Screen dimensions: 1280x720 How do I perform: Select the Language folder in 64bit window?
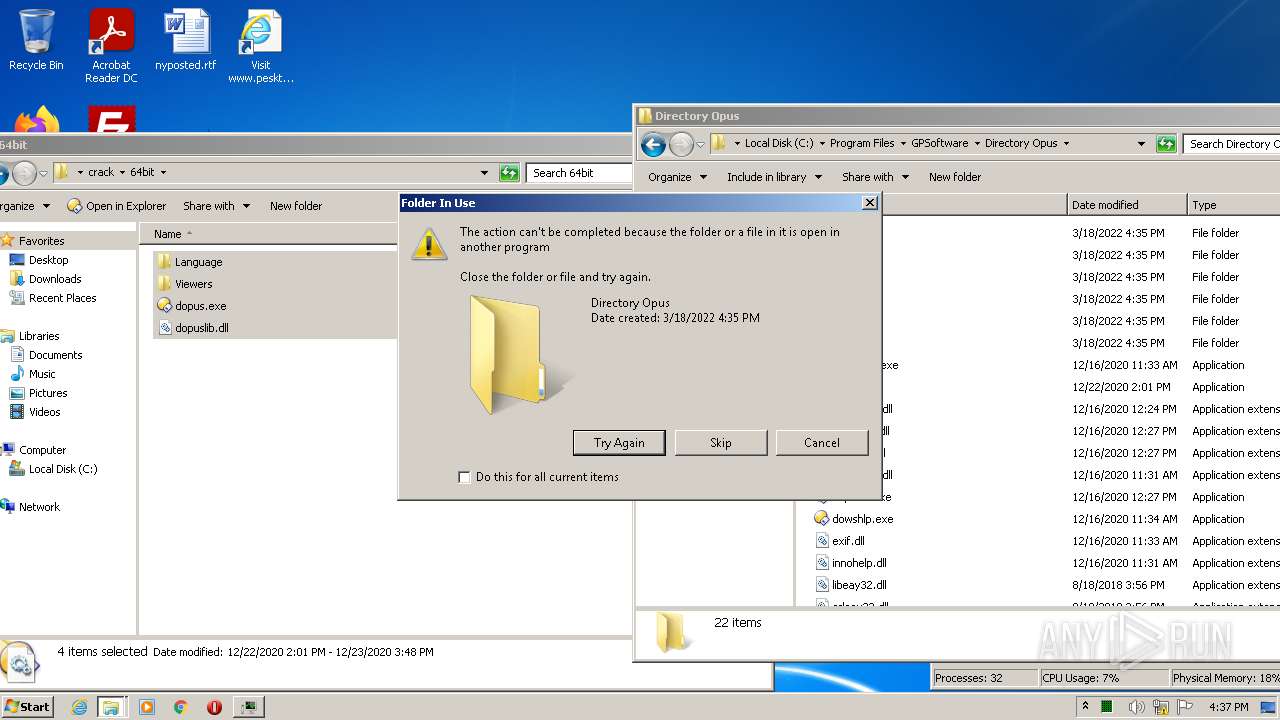tap(190, 262)
